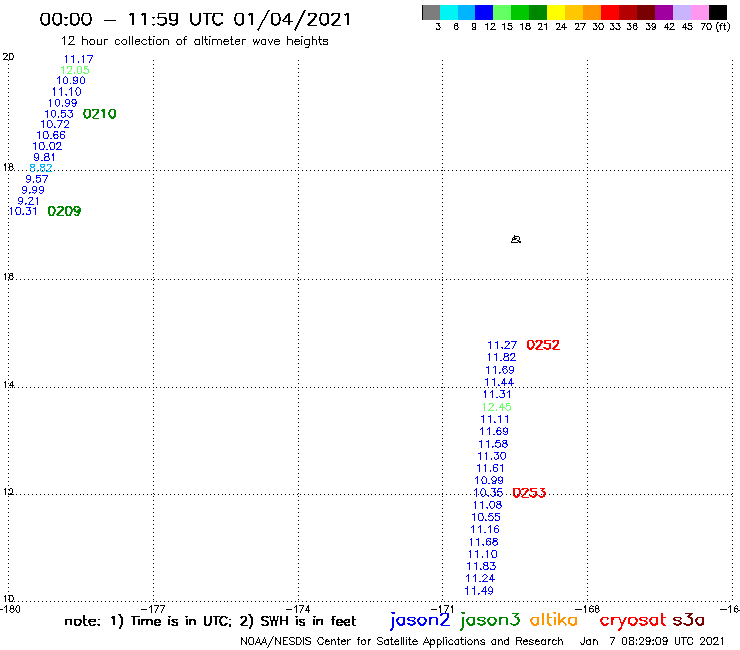Screen dimensions: 740x650
Task: Choose the pink swatch in the color scale
Action: click(699, 12)
